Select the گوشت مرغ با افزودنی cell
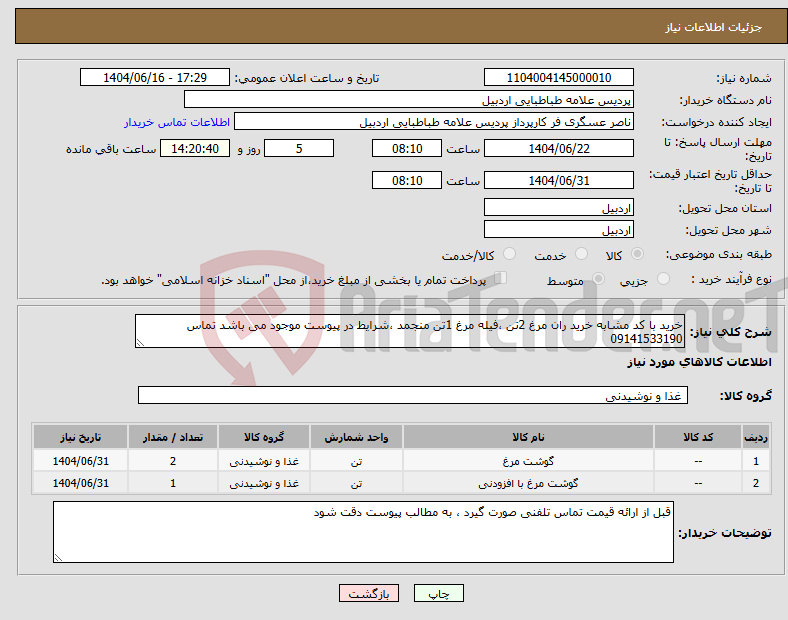Image resolution: width=788 pixels, height=620 pixels. (x=528, y=483)
